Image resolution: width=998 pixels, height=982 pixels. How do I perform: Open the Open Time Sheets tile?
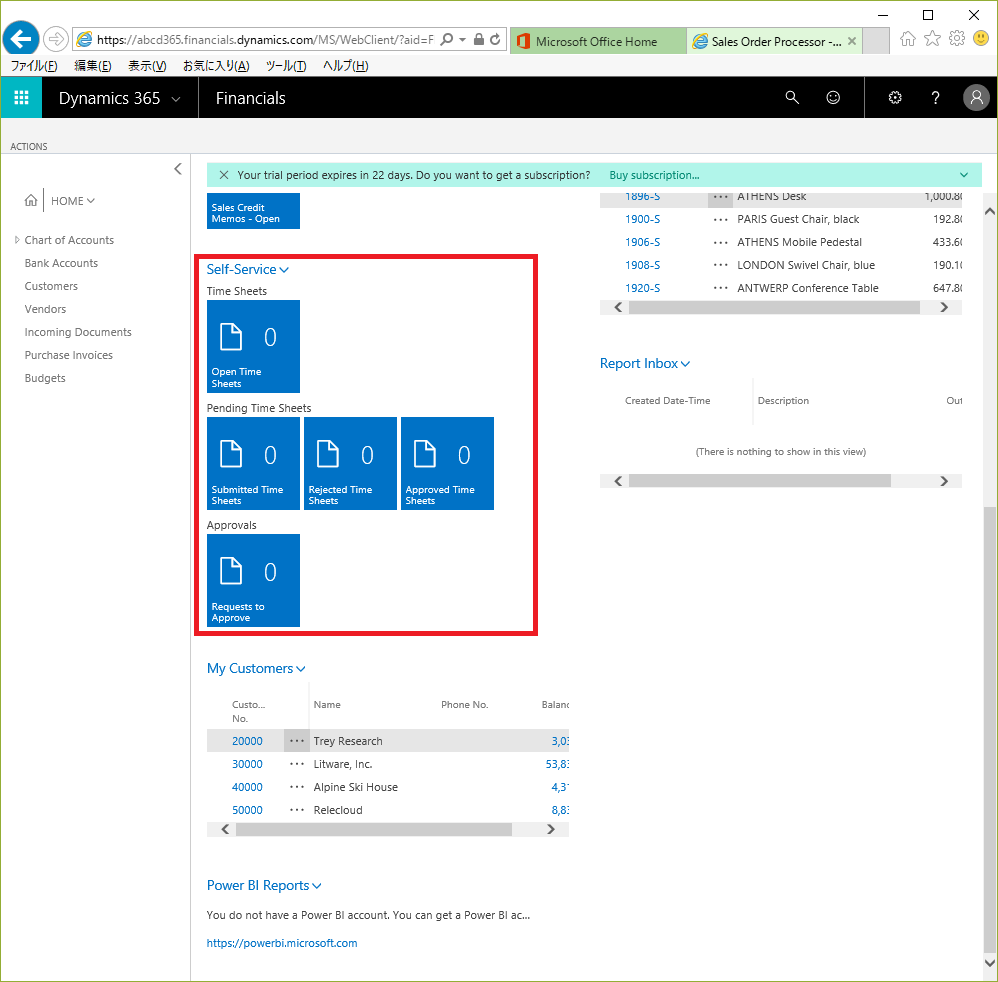point(253,346)
